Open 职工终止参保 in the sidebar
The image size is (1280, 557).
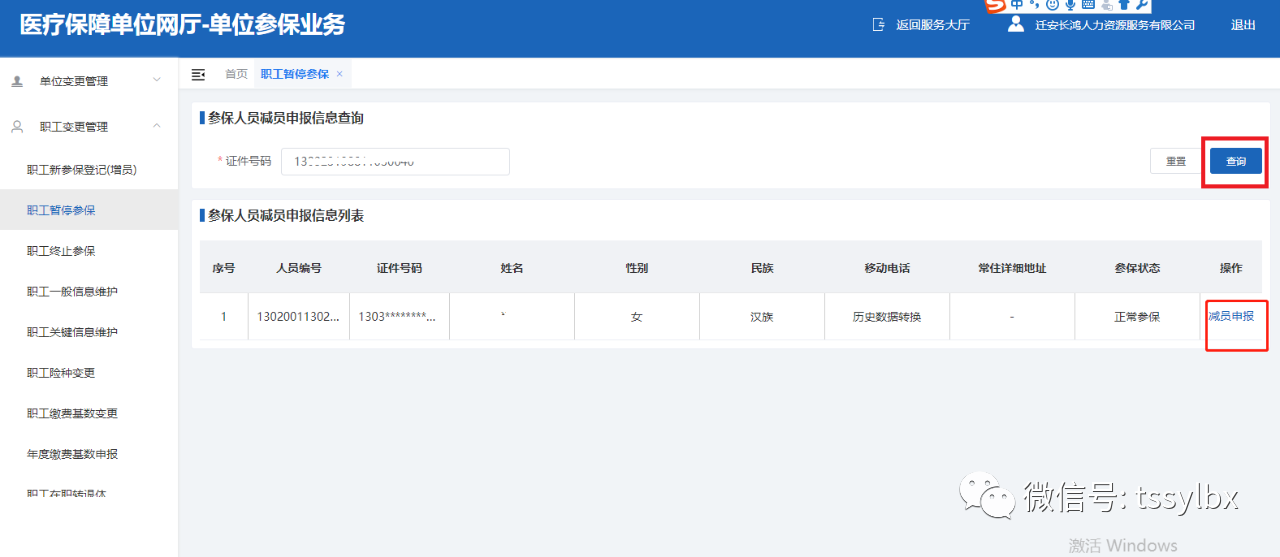click(x=61, y=251)
